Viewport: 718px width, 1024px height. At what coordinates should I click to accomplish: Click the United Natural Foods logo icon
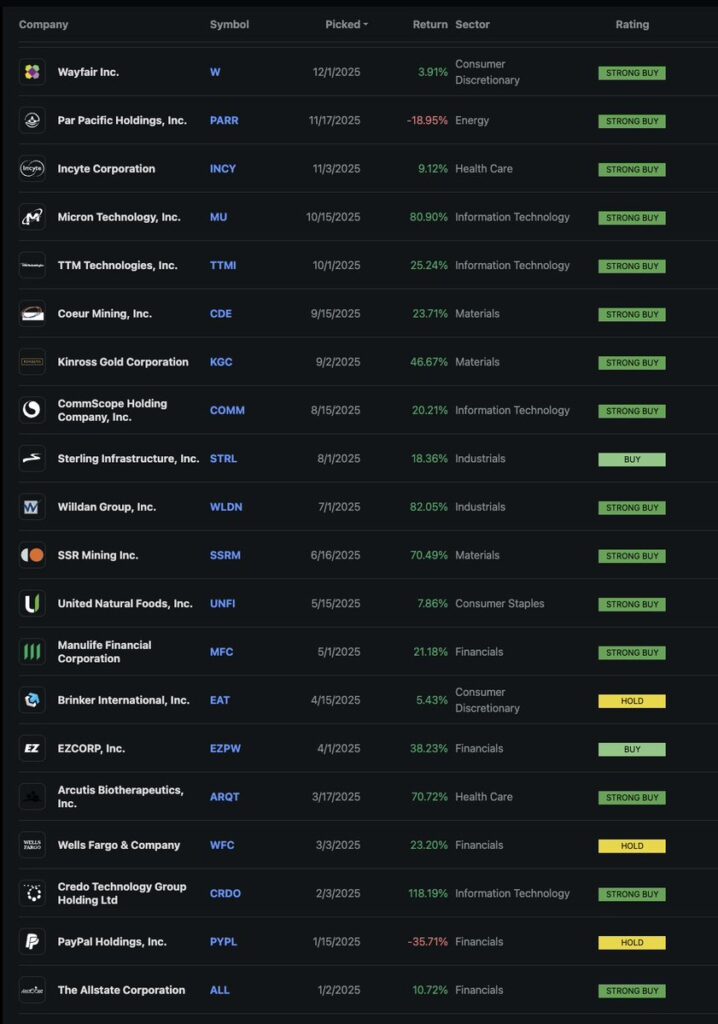[32, 604]
